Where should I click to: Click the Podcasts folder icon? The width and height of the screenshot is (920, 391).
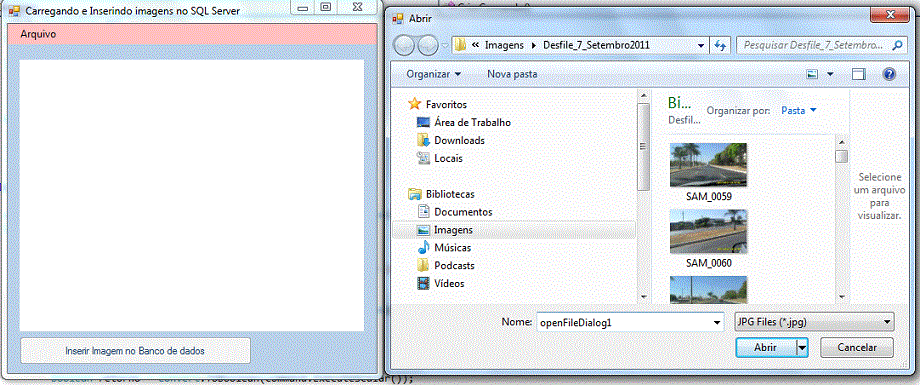click(x=423, y=265)
